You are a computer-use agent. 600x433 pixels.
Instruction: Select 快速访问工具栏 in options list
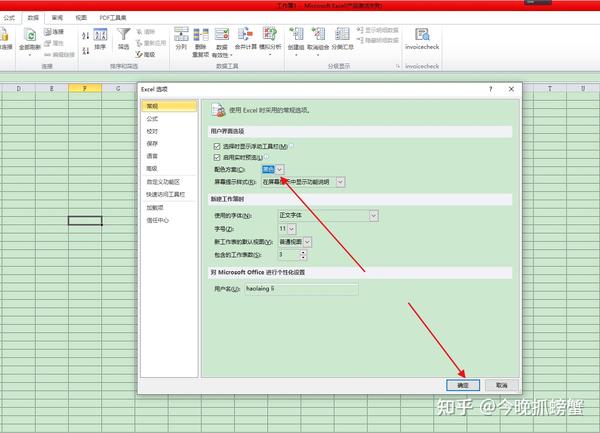click(170, 194)
